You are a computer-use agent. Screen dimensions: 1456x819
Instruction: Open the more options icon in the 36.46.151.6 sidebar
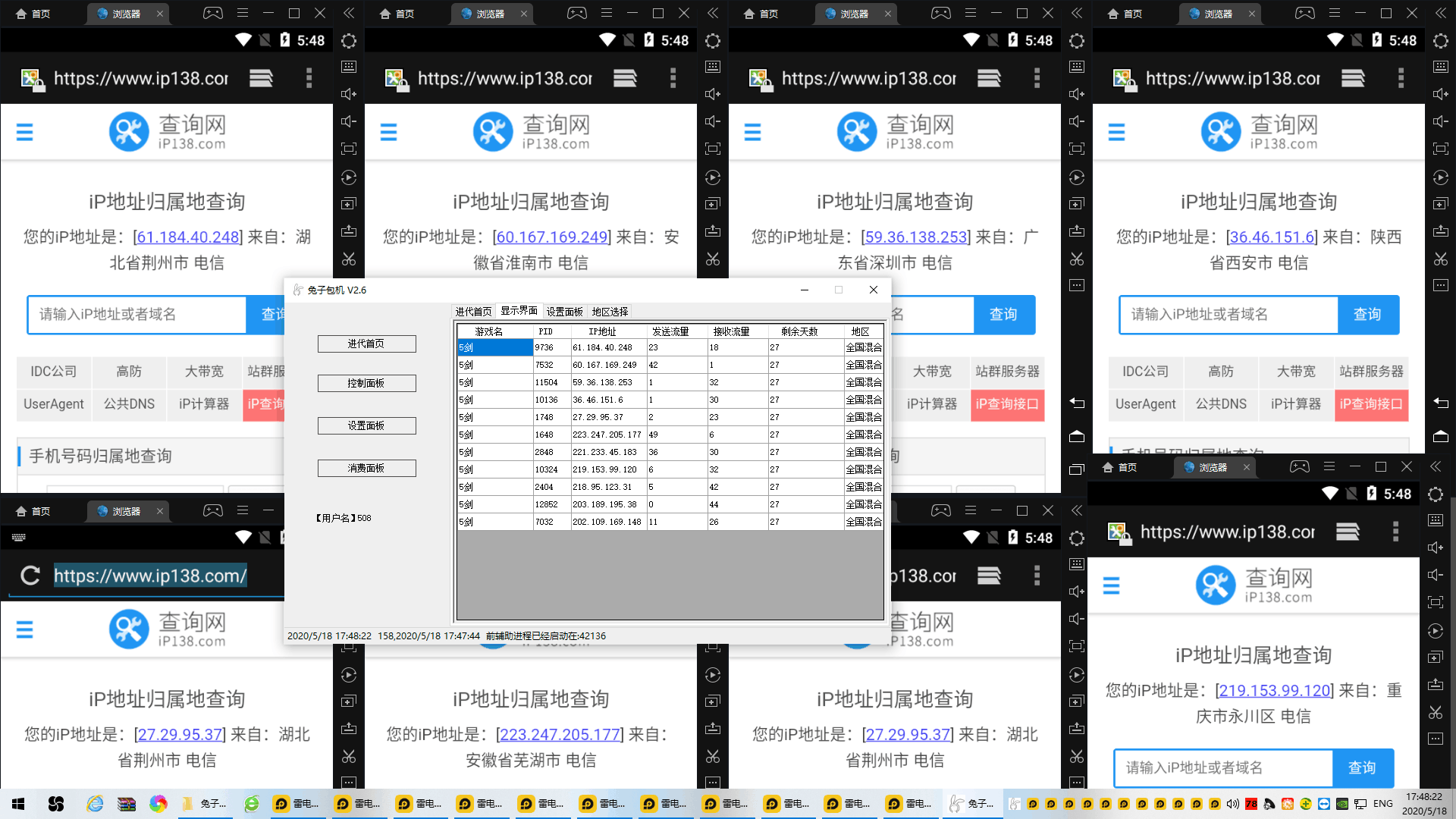[x=1441, y=285]
